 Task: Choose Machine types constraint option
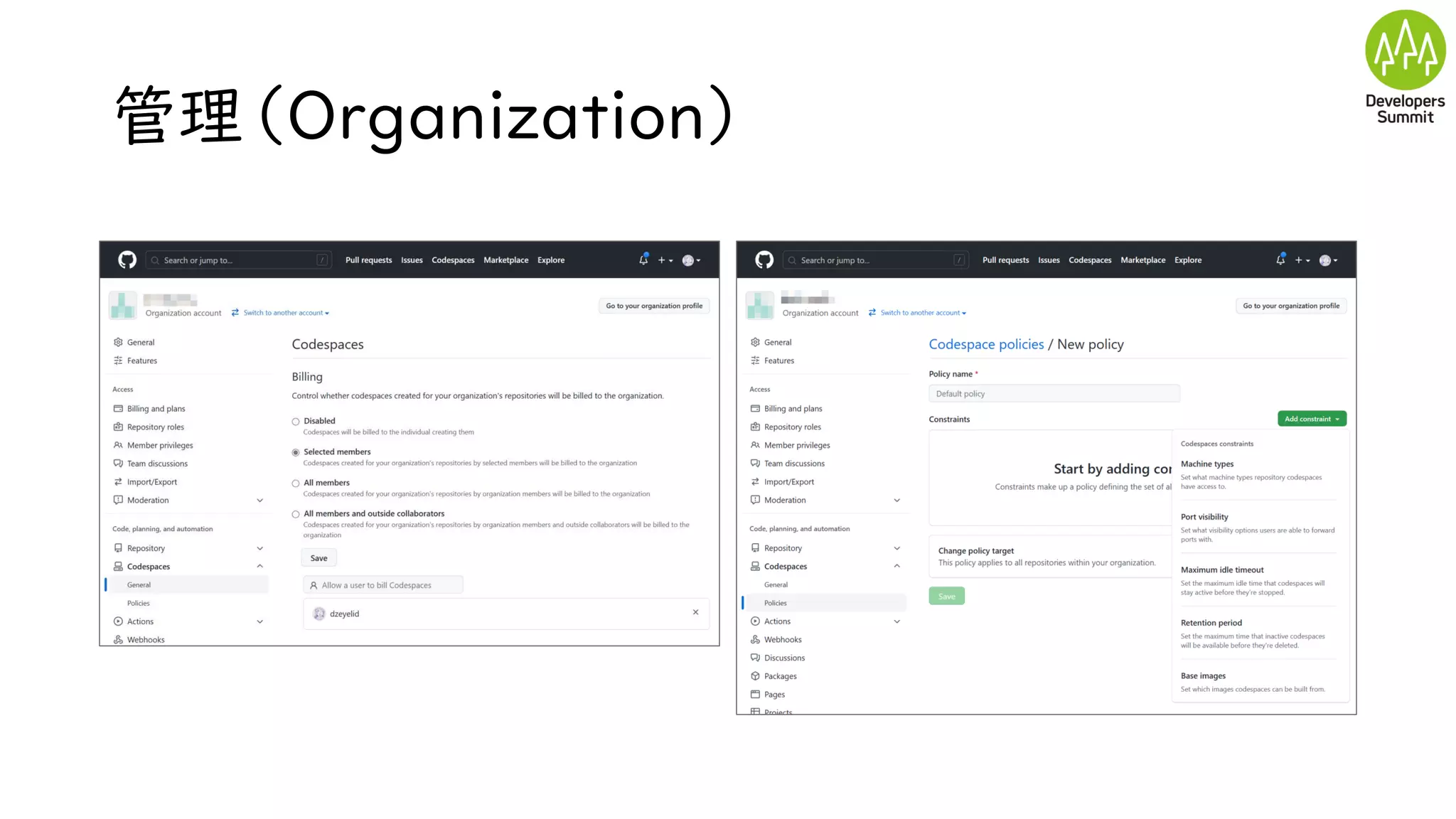[1258, 474]
